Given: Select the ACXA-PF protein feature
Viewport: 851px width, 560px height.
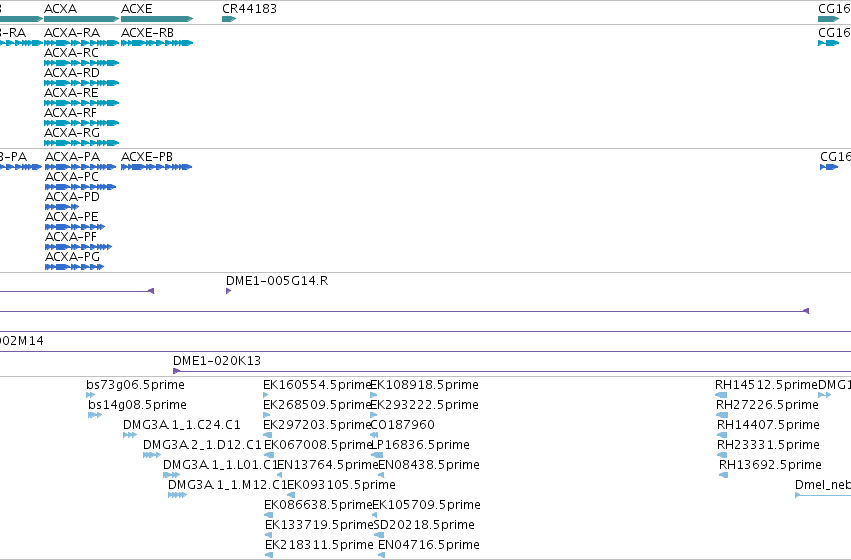Looking at the screenshot, I should click(78, 247).
